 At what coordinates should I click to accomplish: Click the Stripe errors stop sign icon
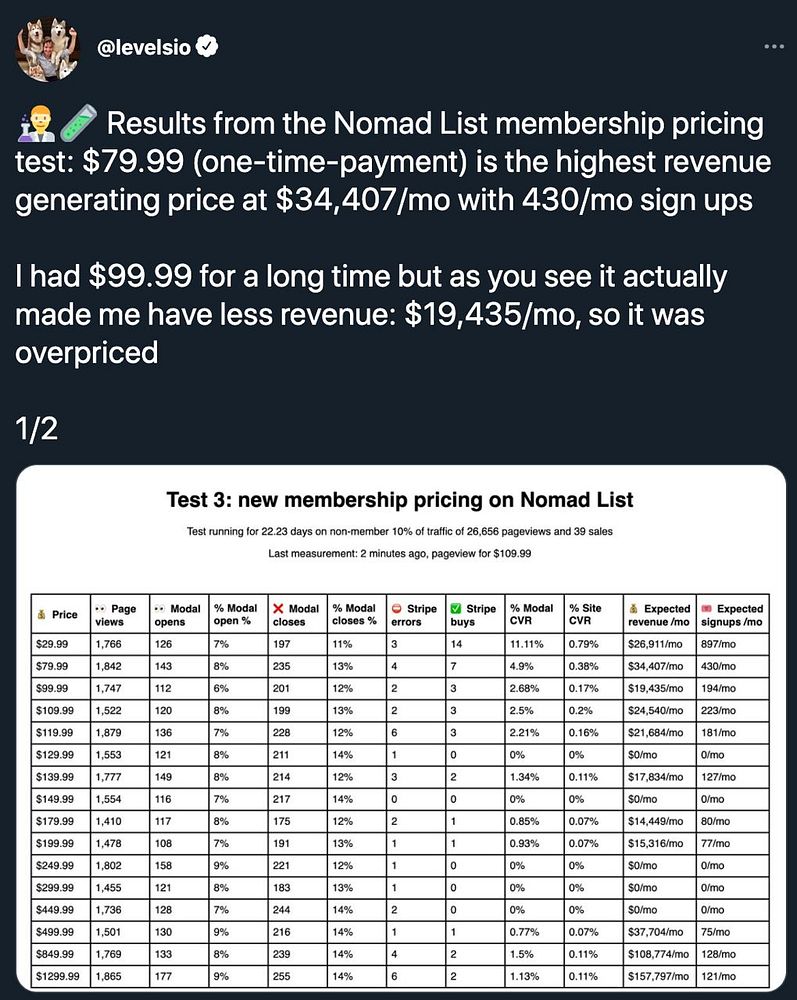tap(397, 608)
